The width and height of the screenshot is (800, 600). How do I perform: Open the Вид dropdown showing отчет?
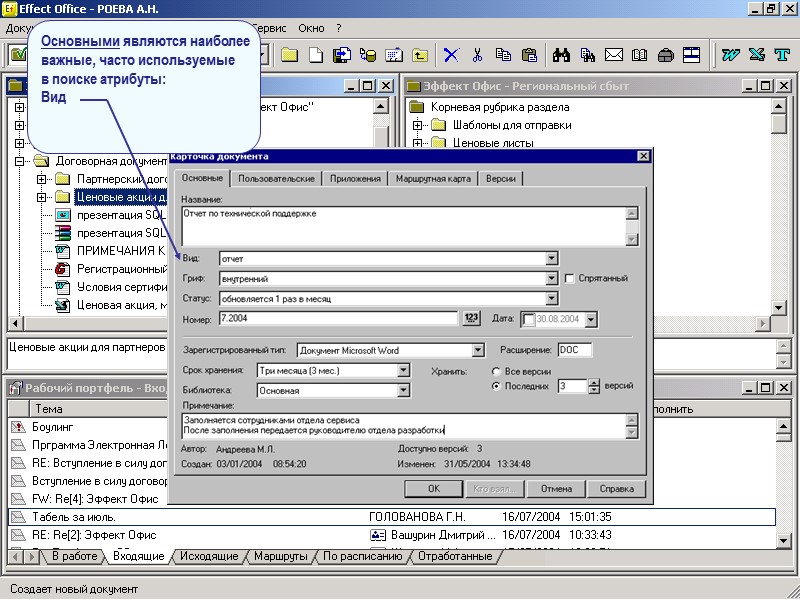click(552, 259)
